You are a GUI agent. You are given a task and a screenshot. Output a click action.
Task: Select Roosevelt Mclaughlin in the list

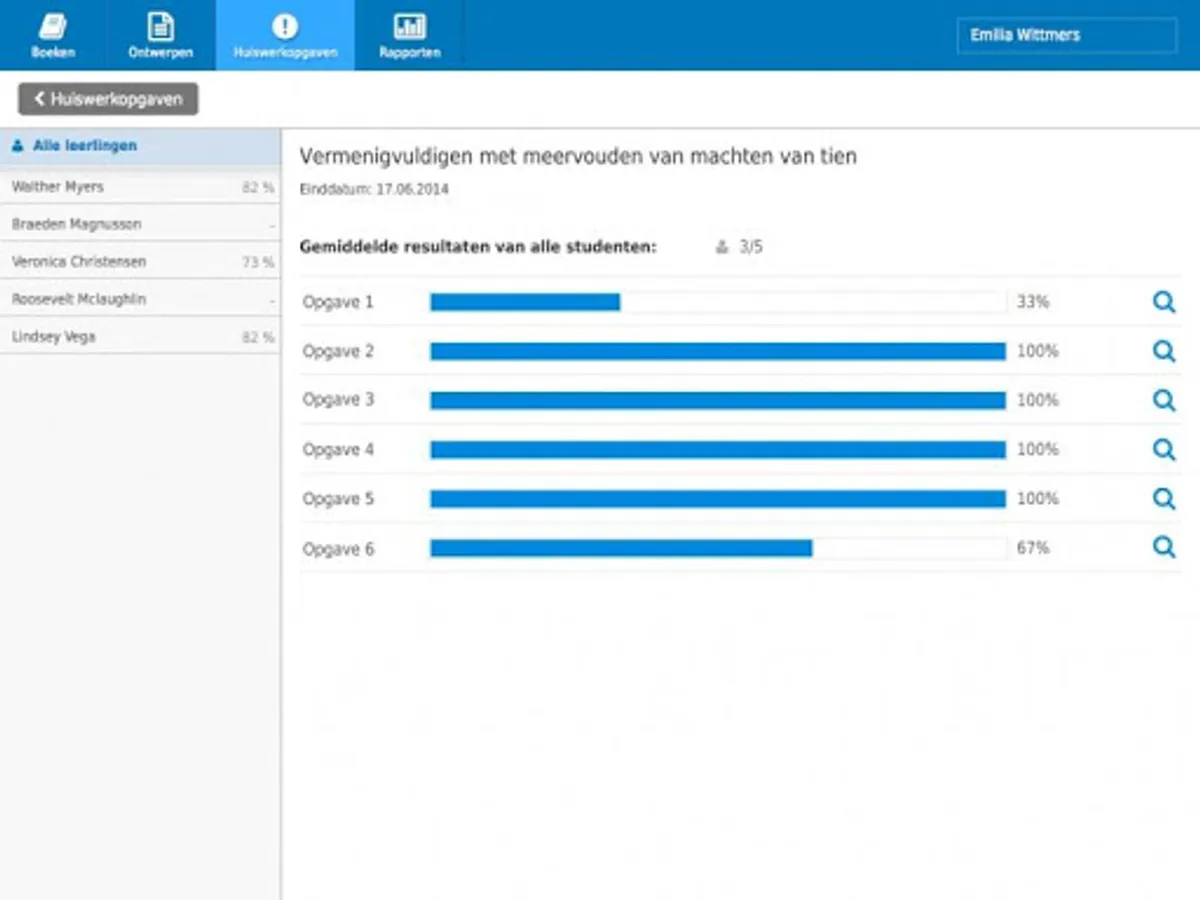click(x=140, y=299)
